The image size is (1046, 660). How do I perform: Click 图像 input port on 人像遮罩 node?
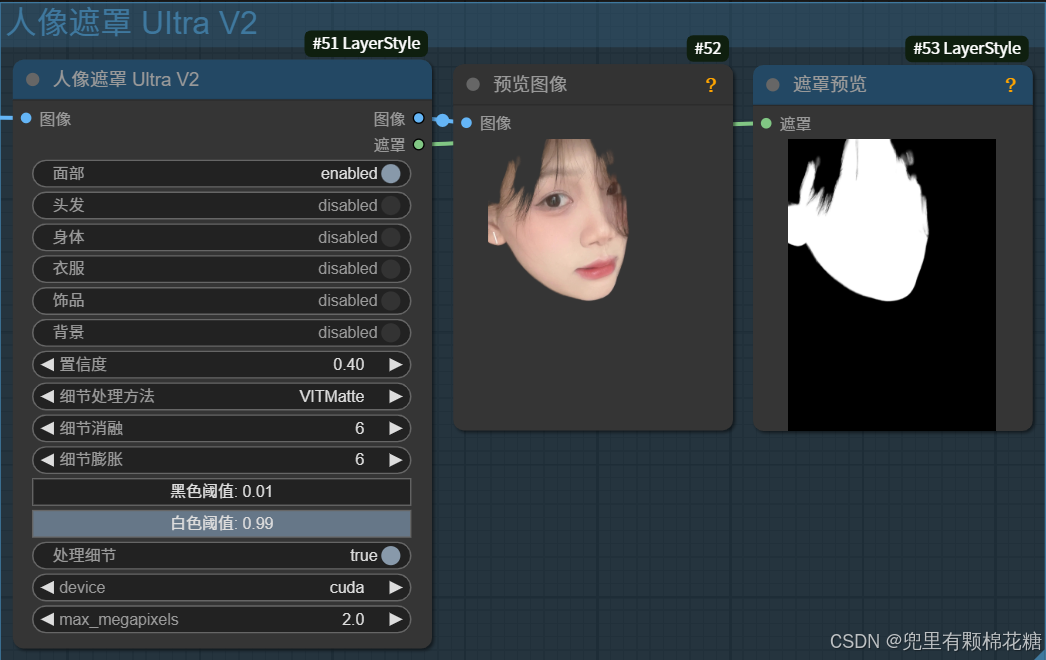(x=26, y=118)
